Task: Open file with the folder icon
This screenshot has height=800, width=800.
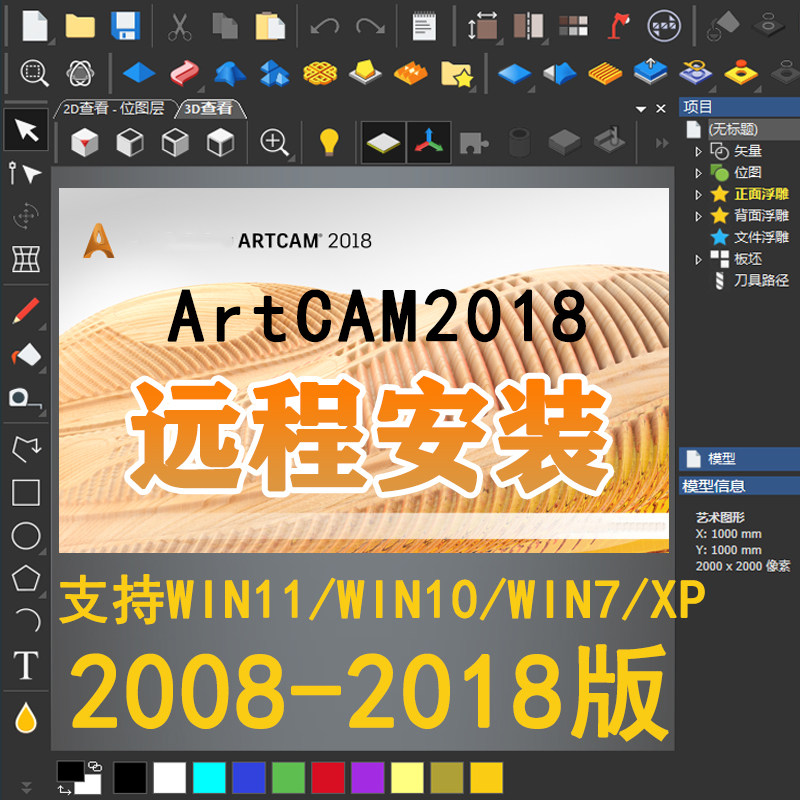Action: 80,26
